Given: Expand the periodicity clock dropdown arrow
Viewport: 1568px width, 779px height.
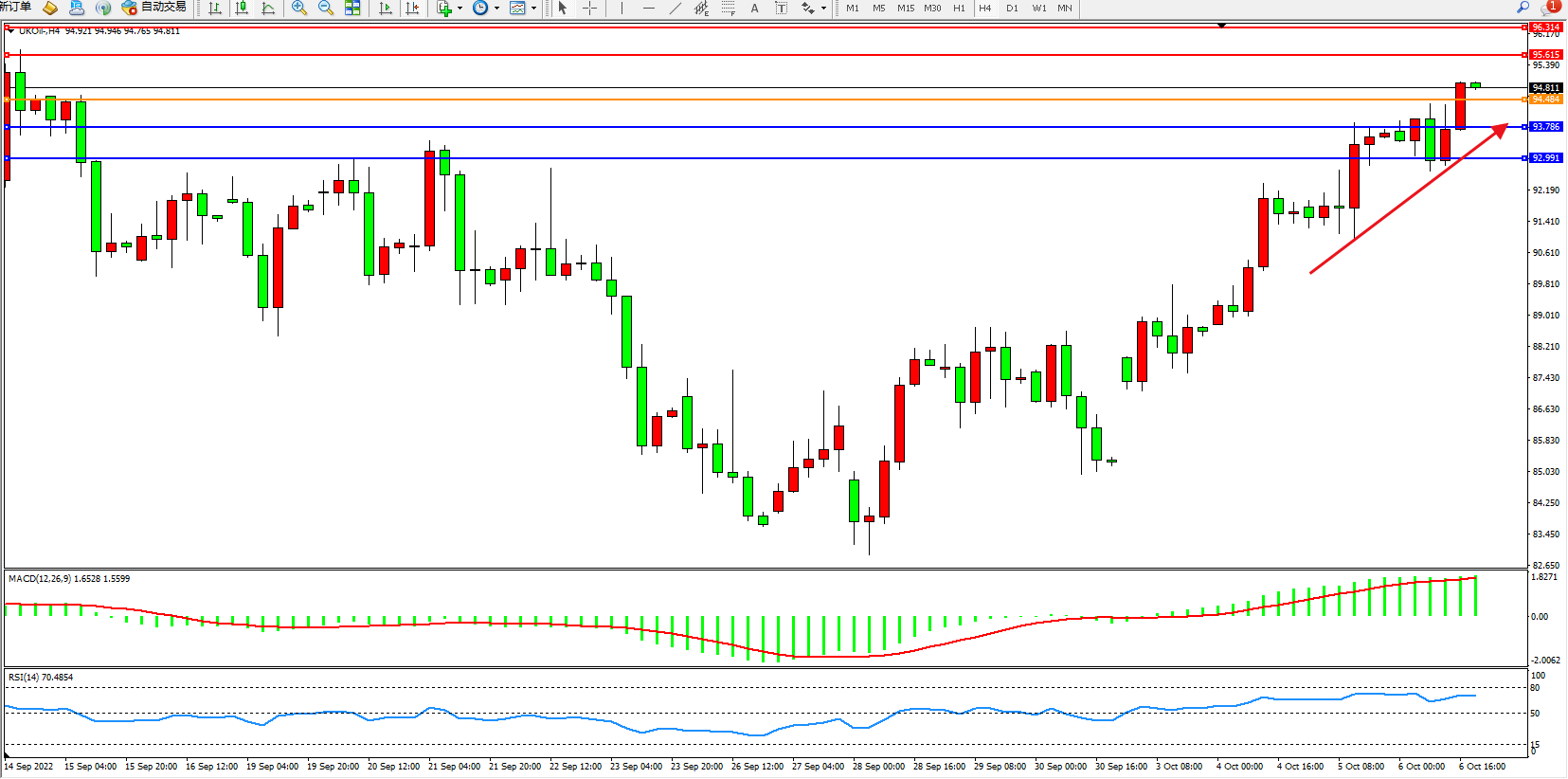Looking at the screenshot, I should coord(496,8).
